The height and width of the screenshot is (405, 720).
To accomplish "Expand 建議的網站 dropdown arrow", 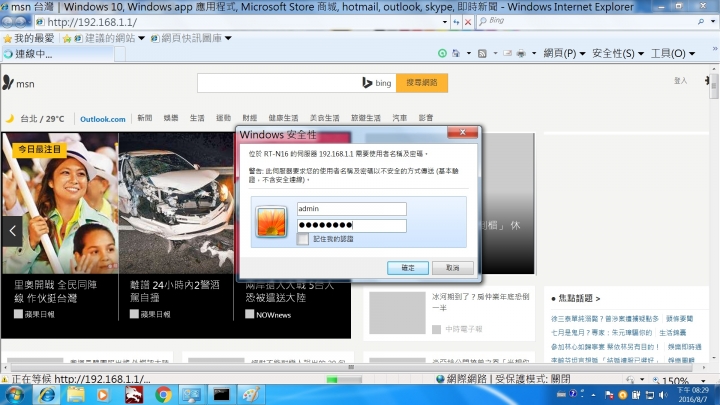I will point(141,38).
